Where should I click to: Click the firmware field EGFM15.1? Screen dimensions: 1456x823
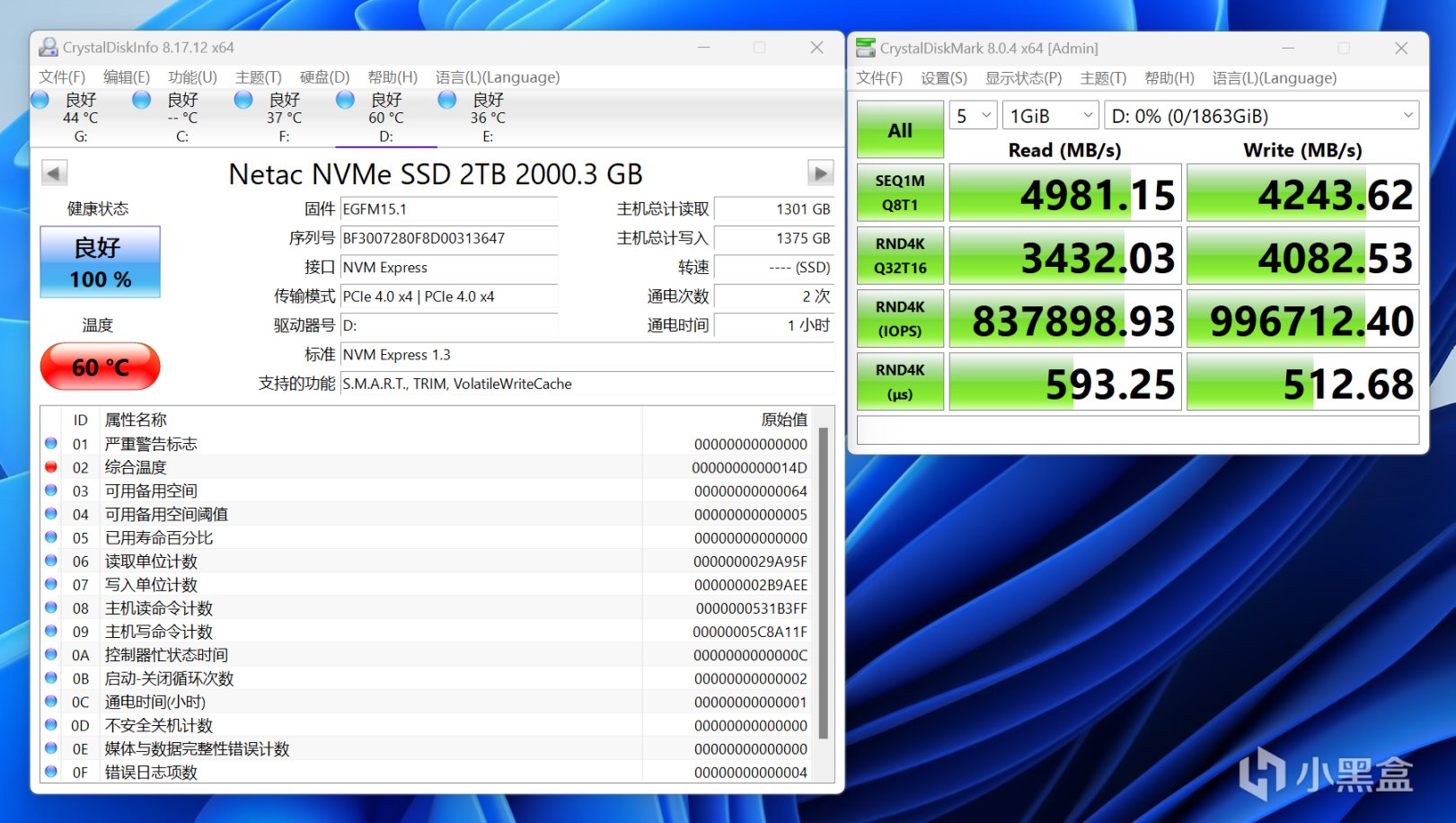[x=449, y=209]
